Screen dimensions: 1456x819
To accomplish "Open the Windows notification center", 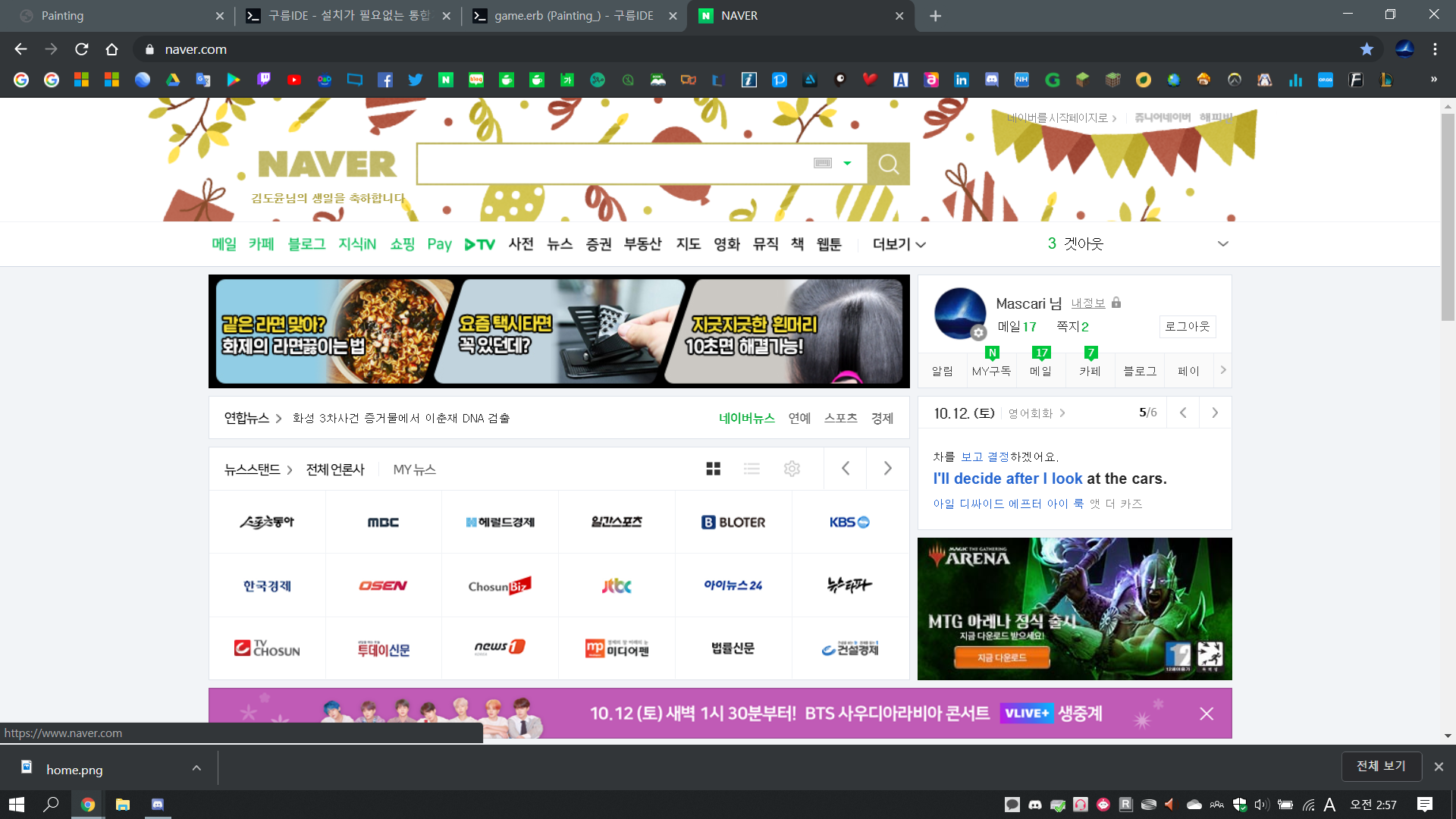I will point(1425,804).
